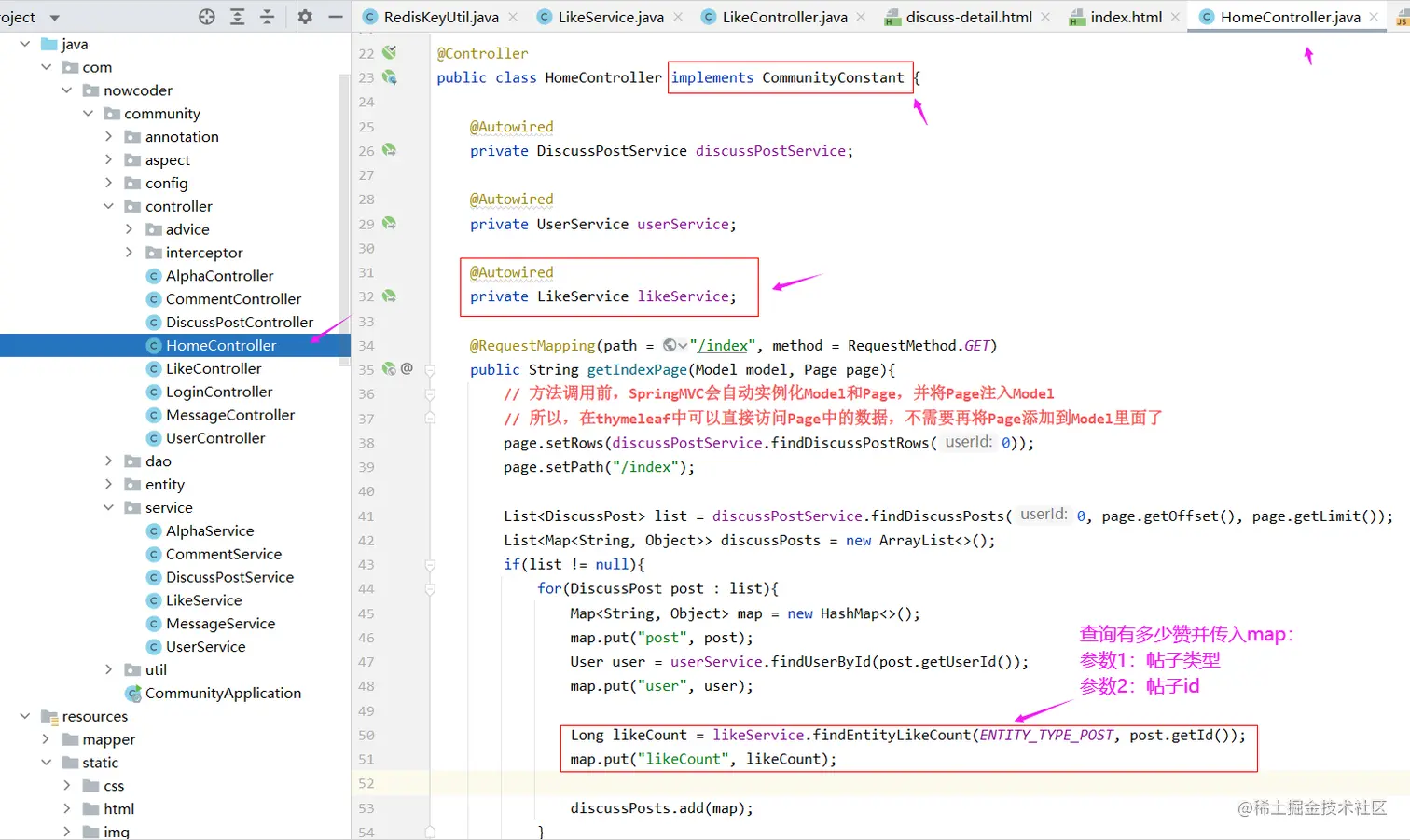
Task: Click the Expand All icon in project toolbar
Action: pos(238,17)
